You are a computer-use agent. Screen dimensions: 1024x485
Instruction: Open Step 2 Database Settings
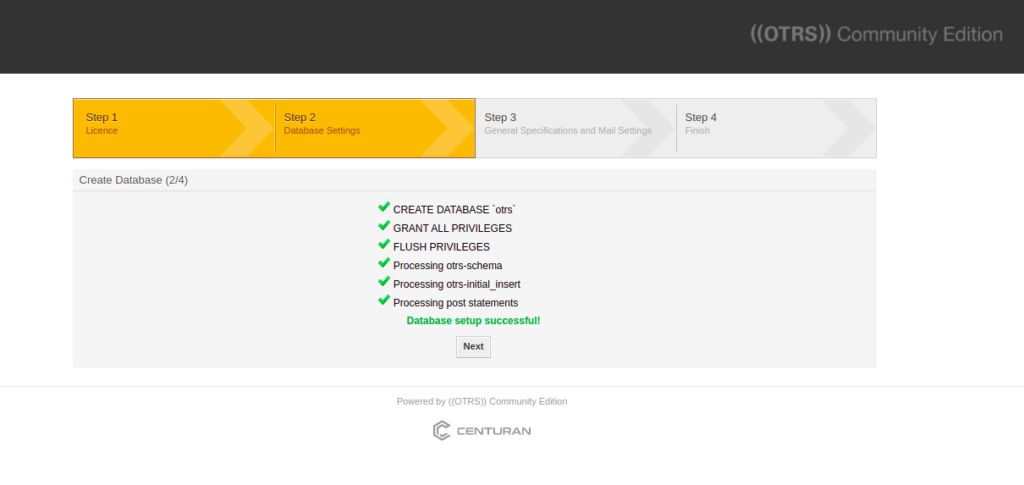(375, 129)
